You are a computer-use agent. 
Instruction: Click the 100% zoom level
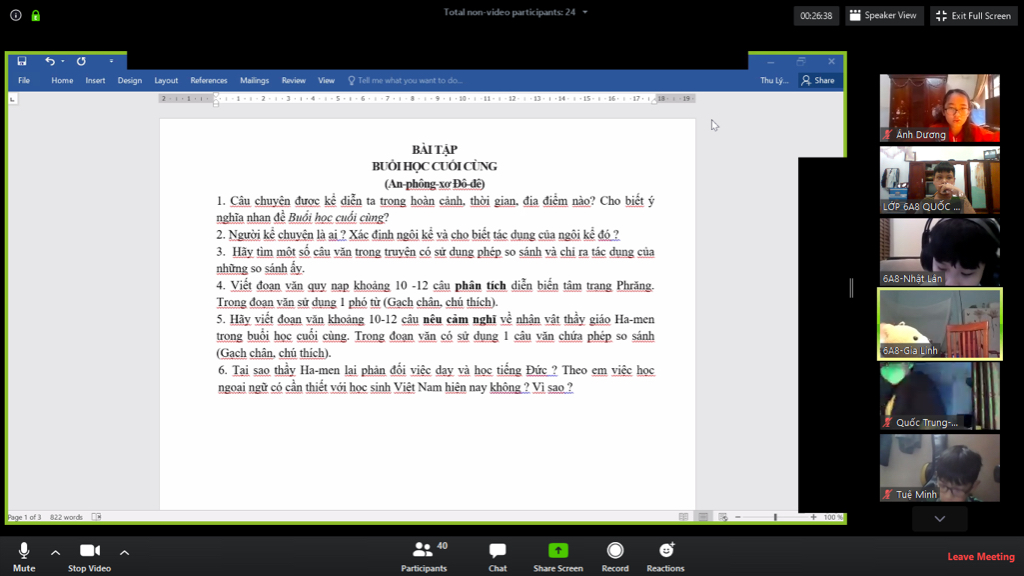click(x=833, y=517)
